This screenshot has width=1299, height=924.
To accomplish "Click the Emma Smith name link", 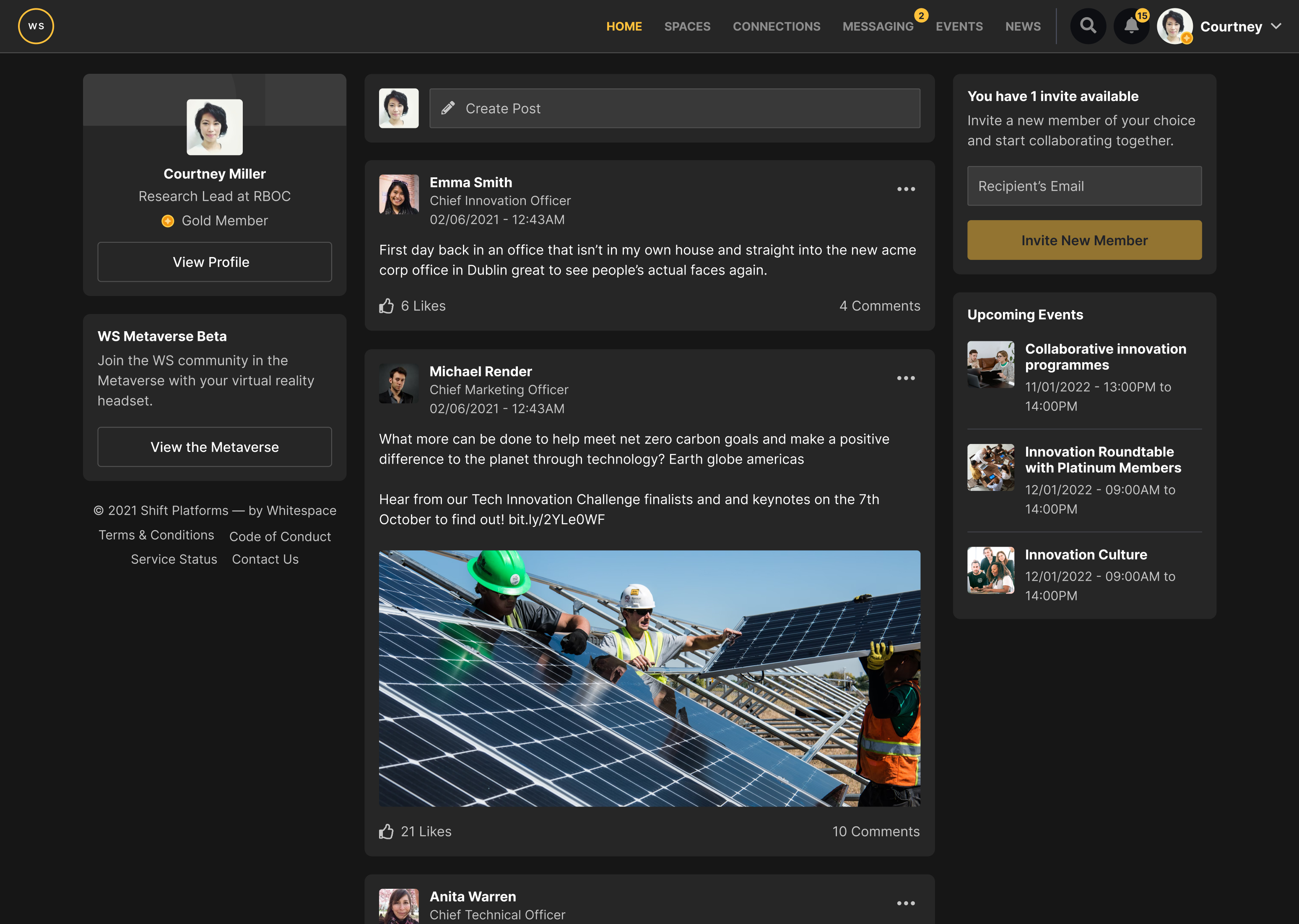I will coord(470,182).
